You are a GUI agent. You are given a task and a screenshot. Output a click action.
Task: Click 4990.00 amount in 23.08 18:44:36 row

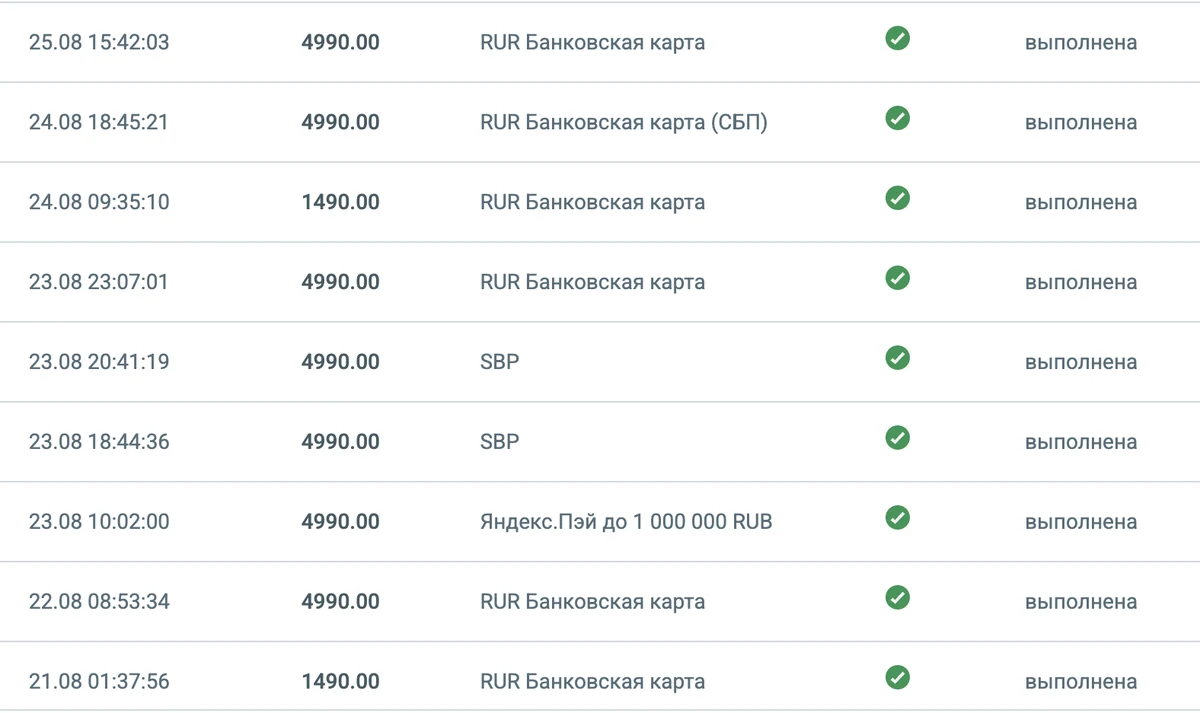point(341,442)
